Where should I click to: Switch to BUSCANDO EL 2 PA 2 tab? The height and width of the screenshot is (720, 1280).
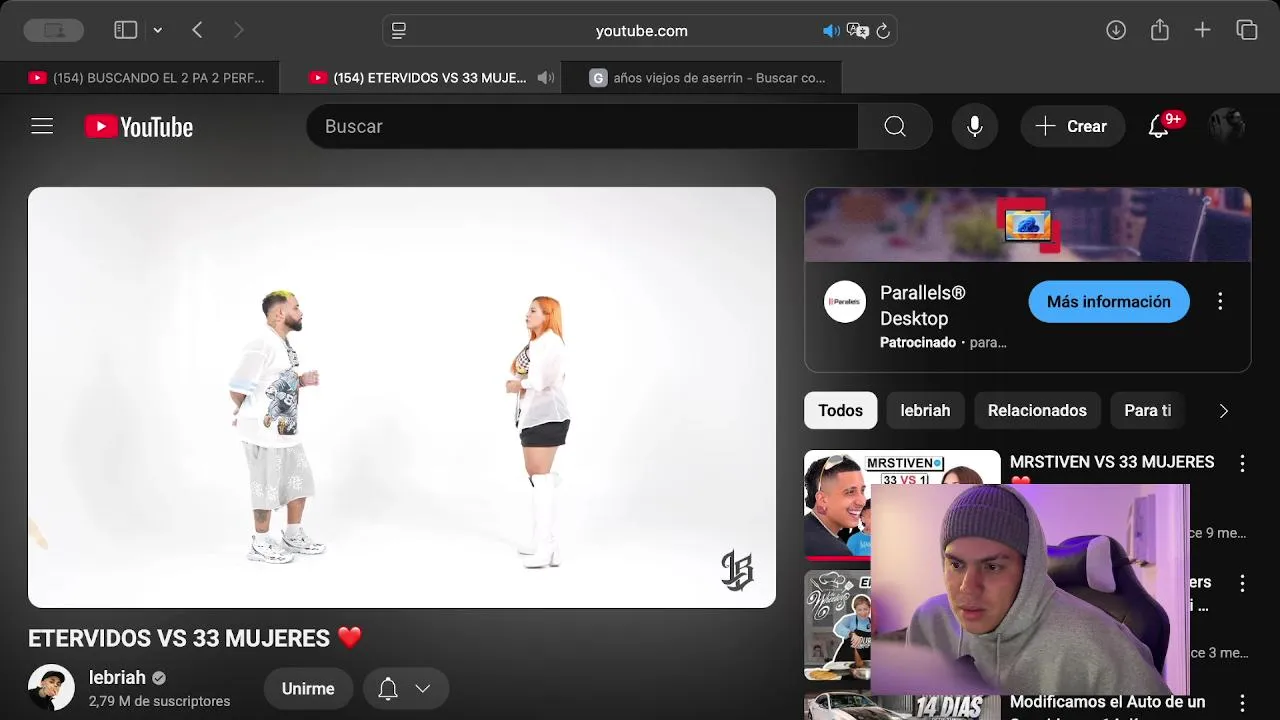tap(140, 77)
